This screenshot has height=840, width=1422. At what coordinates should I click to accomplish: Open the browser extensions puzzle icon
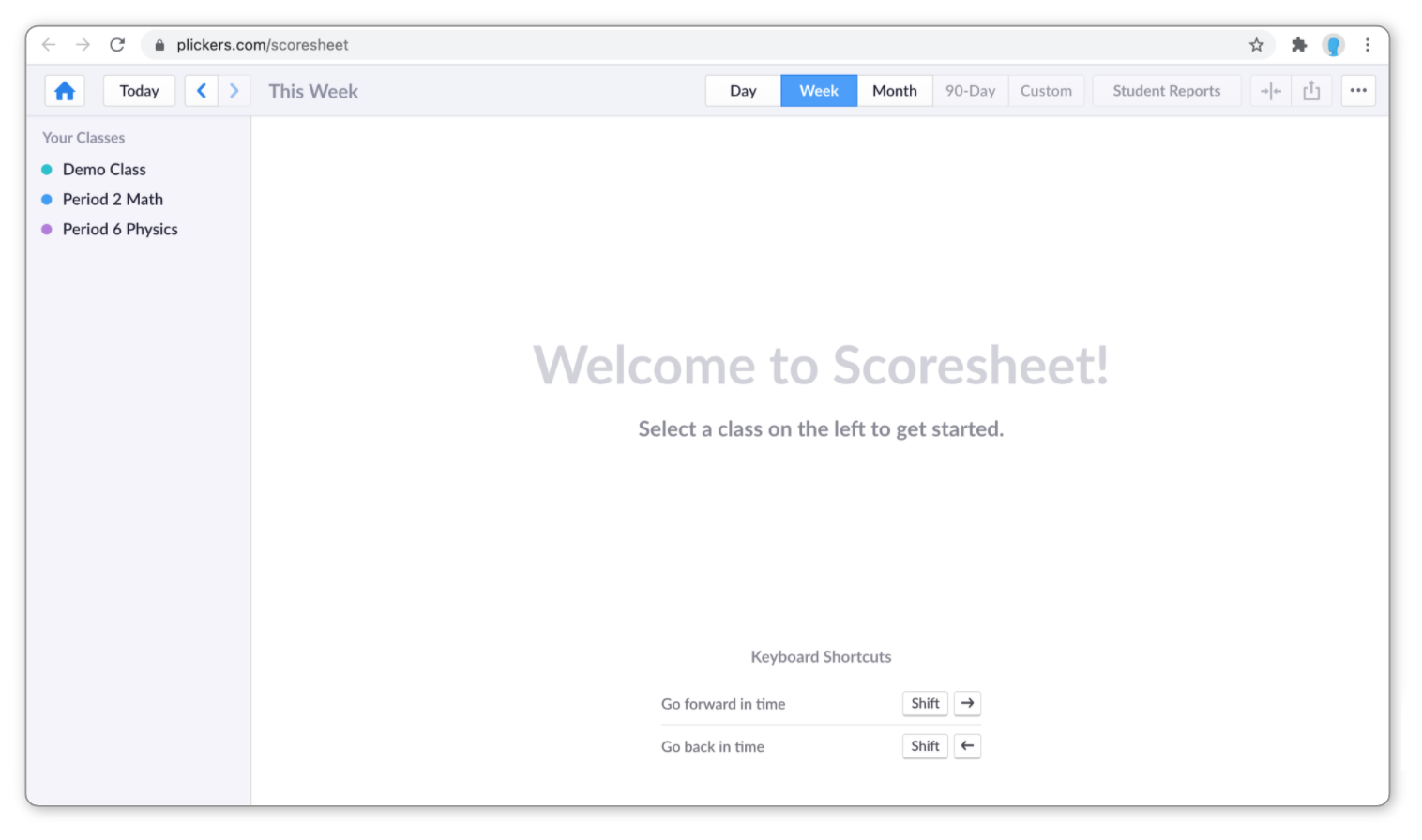click(x=1299, y=44)
